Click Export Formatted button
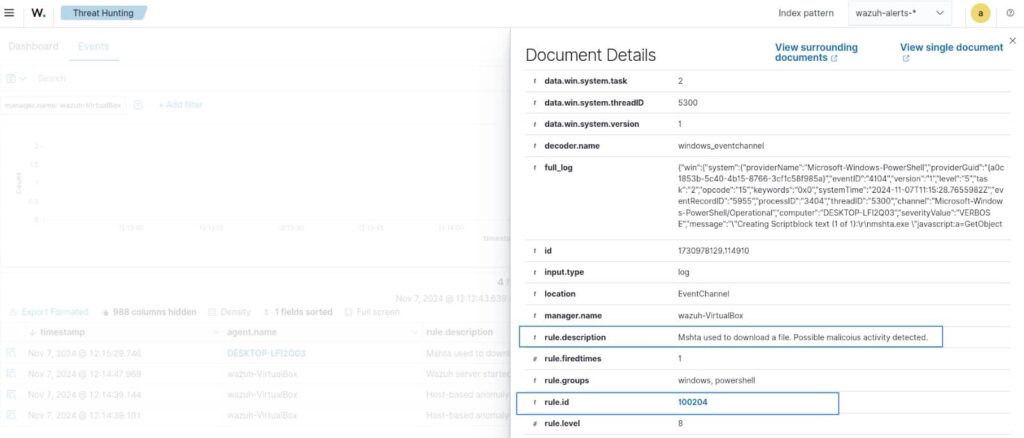 click(x=49, y=312)
